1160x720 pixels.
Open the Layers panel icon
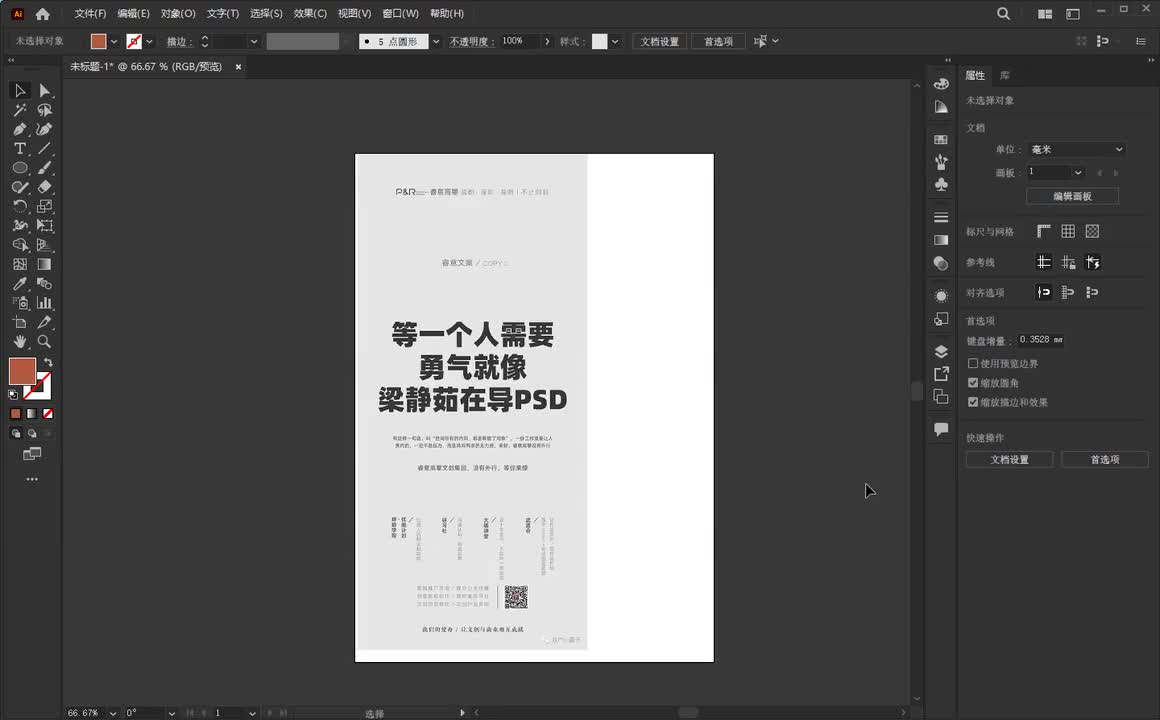click(941, 351)
